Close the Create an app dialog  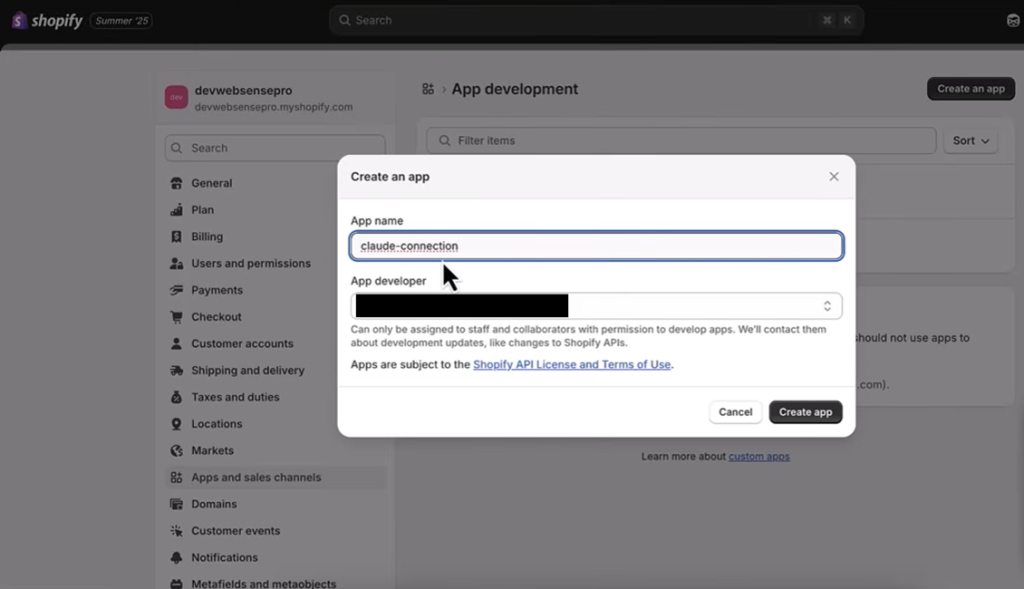(834, 177)
